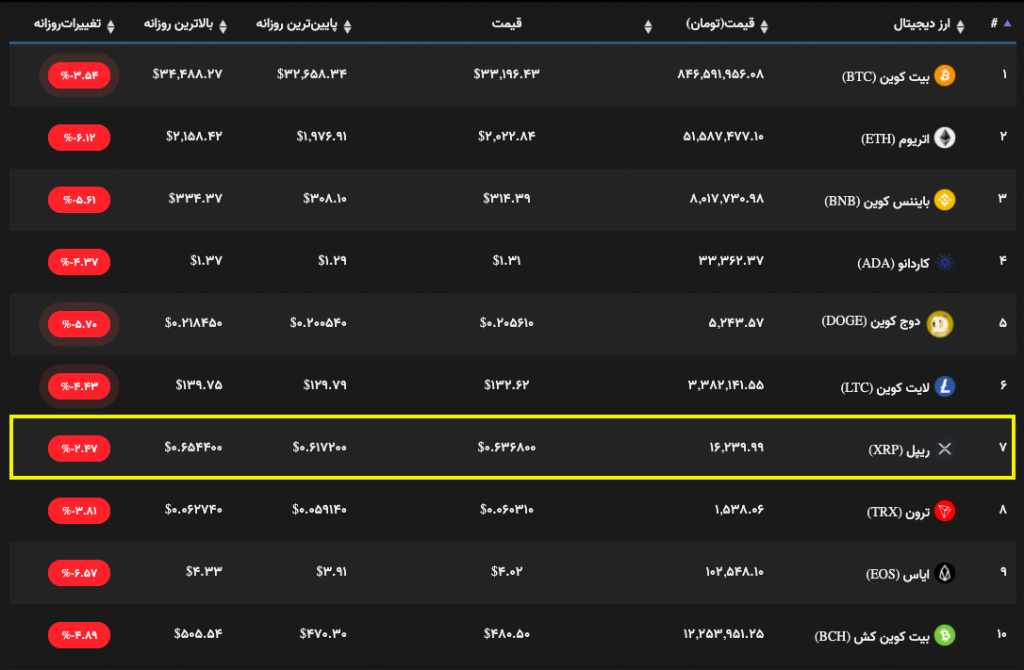Click the BTC daily change badge
This screenshot has height=670, width=1024.
79,76
